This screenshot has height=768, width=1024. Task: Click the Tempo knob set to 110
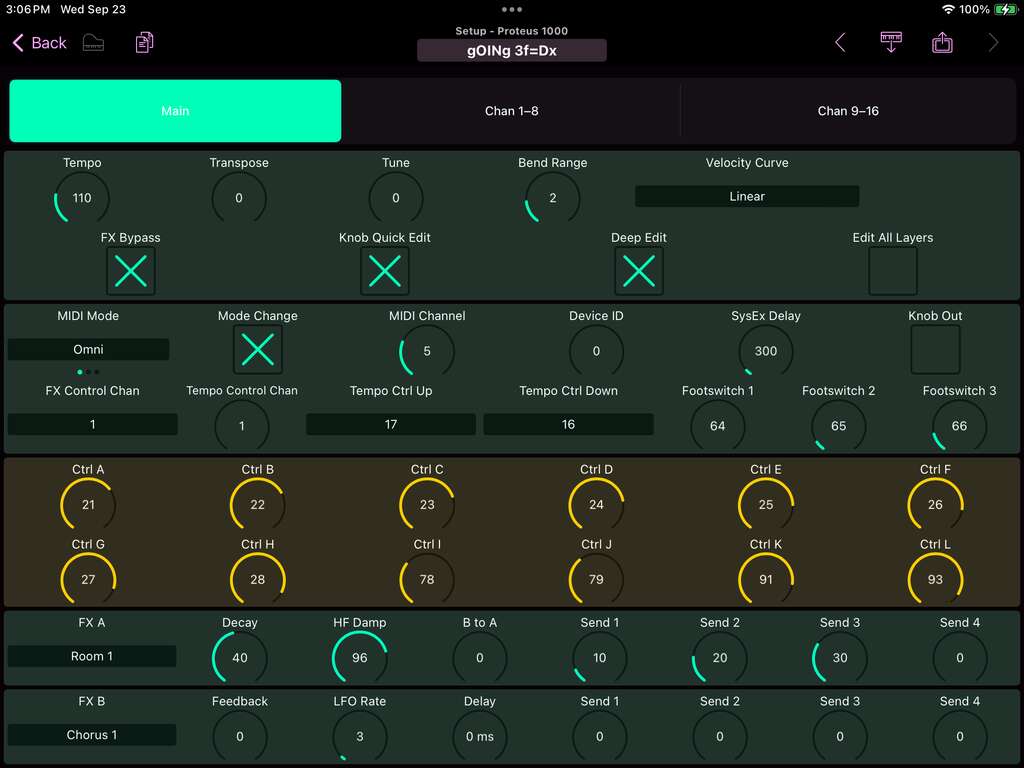82,198
